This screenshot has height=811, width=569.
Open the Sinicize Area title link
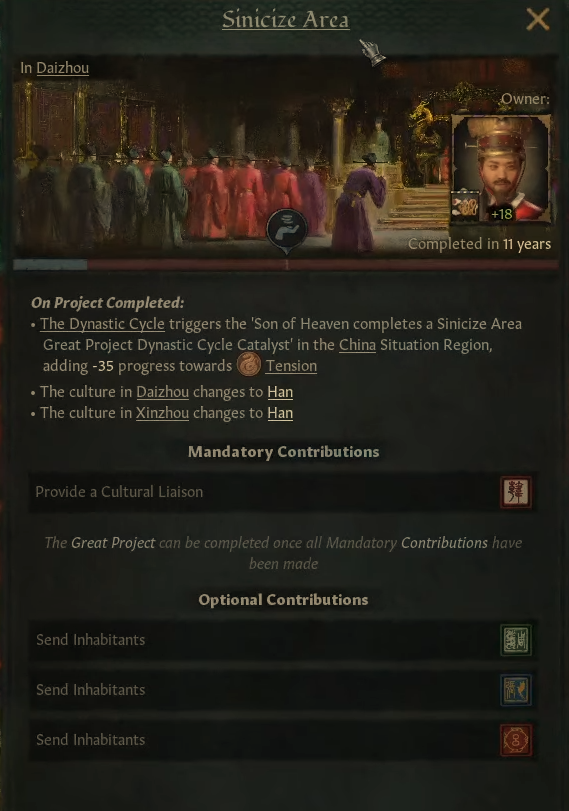tap(286, 20)
